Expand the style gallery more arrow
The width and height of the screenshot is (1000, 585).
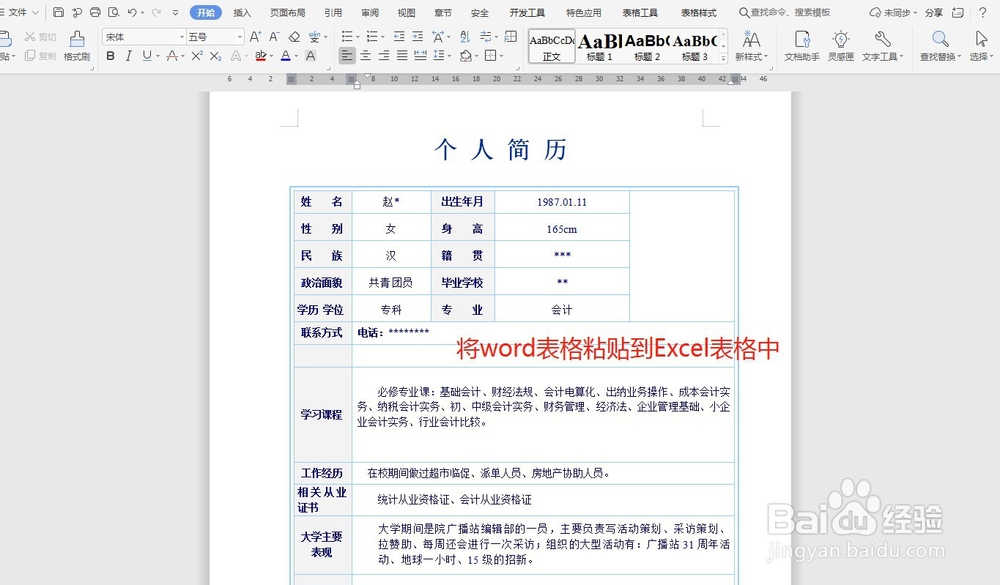click(723, 58)
